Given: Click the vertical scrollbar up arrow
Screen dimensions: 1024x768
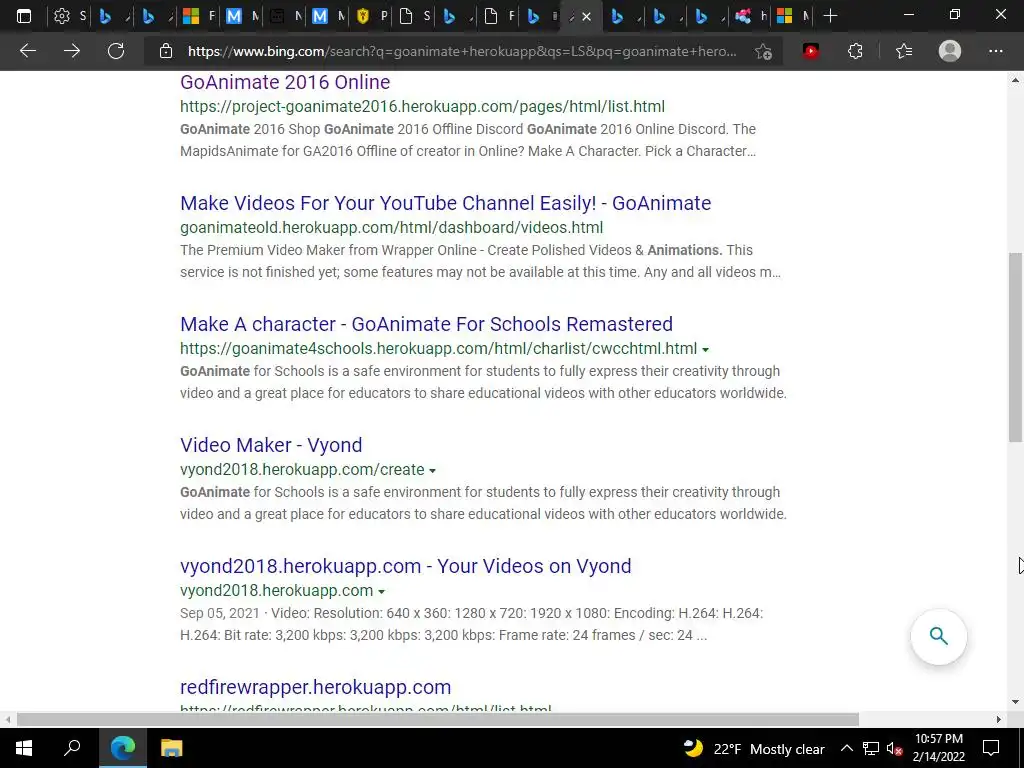Looking at the screenshot, I should [1015, 80].
